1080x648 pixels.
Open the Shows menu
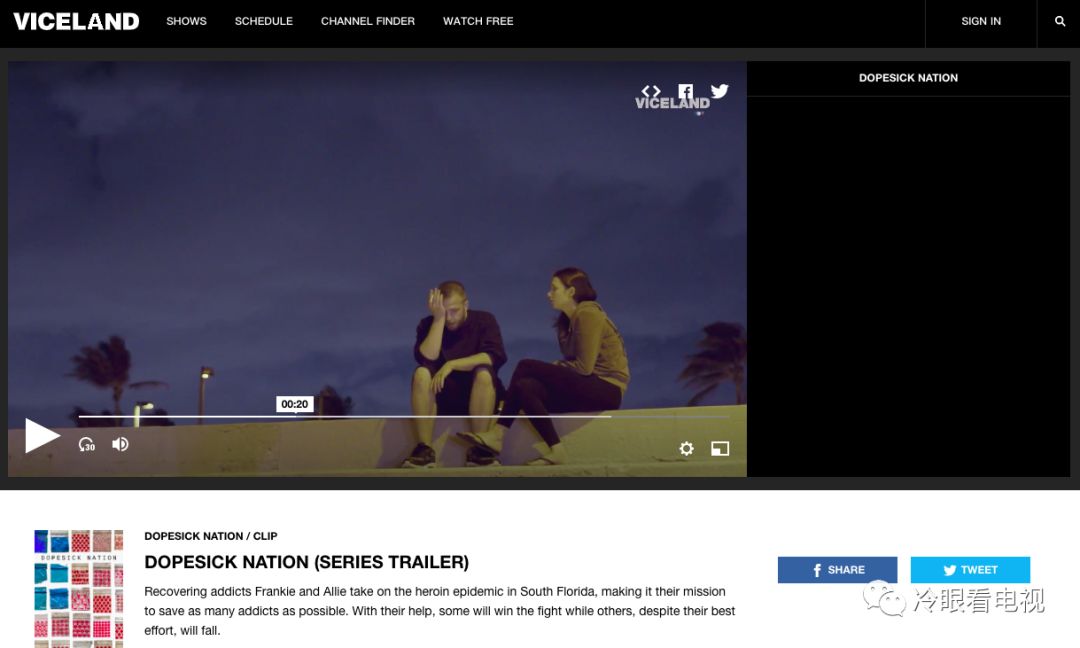(186, 21)
